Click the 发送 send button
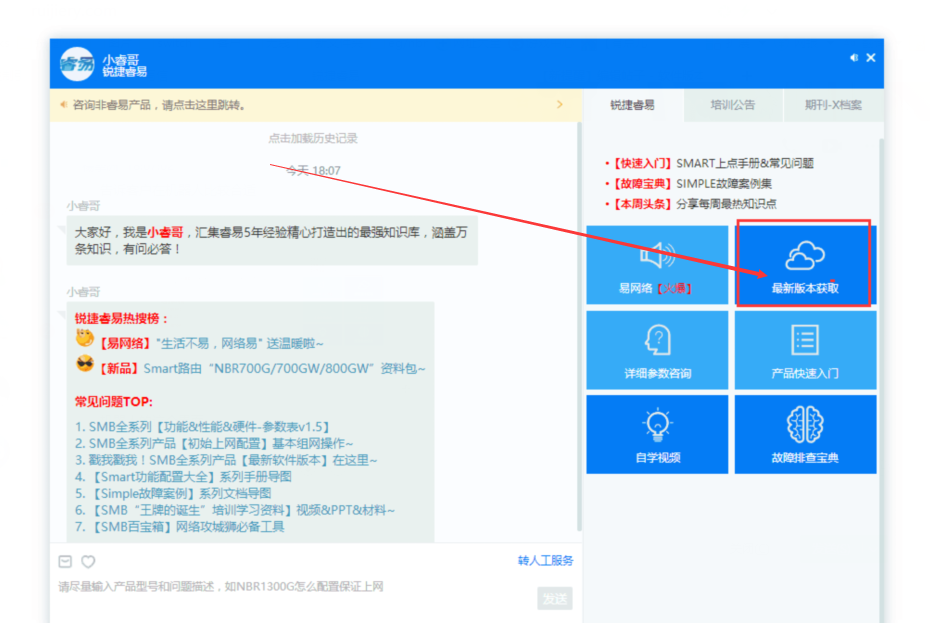The image size is (930, 623). click(x=555, y=599)
